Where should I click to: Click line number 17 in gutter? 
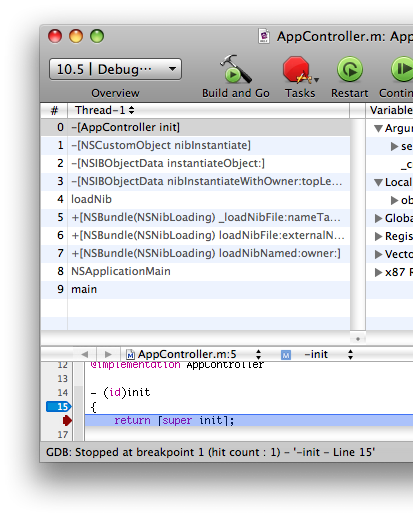62,435
